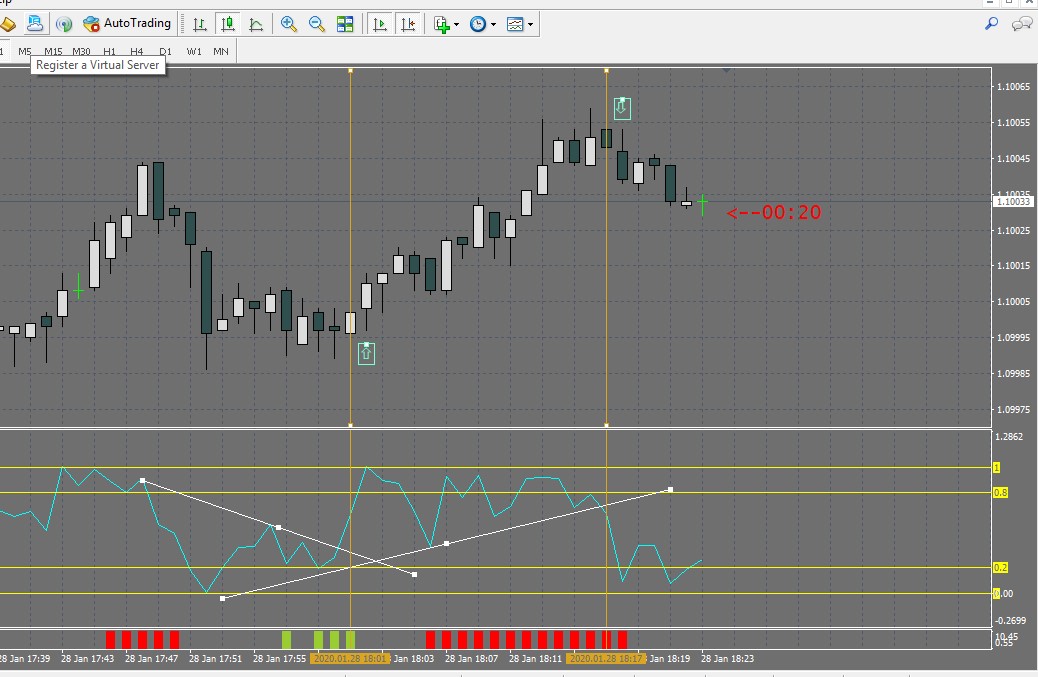Click the add Indicators icon
Viewport: 1038px width, 677px height.
442,24
